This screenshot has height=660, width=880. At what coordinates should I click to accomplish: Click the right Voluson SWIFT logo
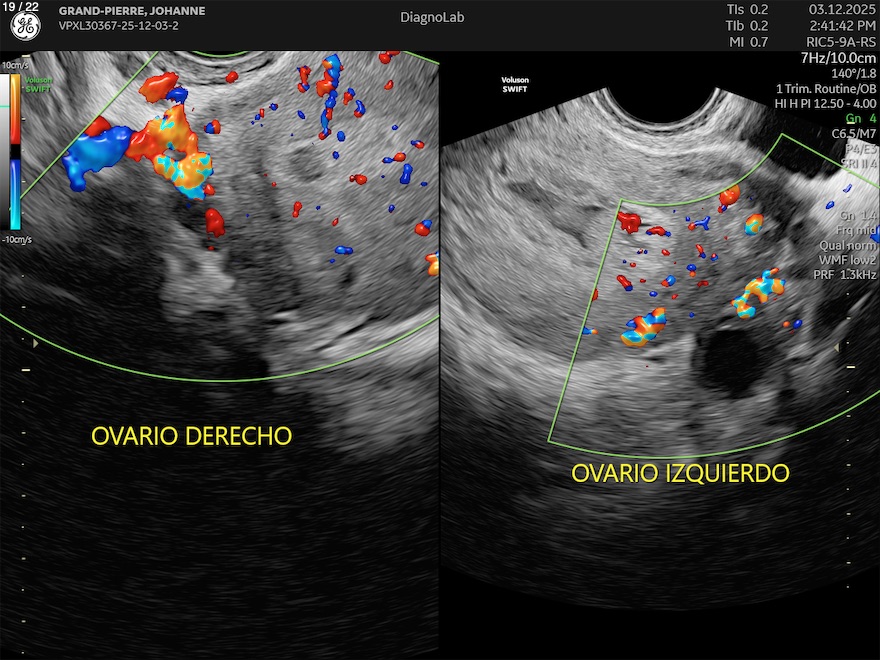click(x=513, y=85)
